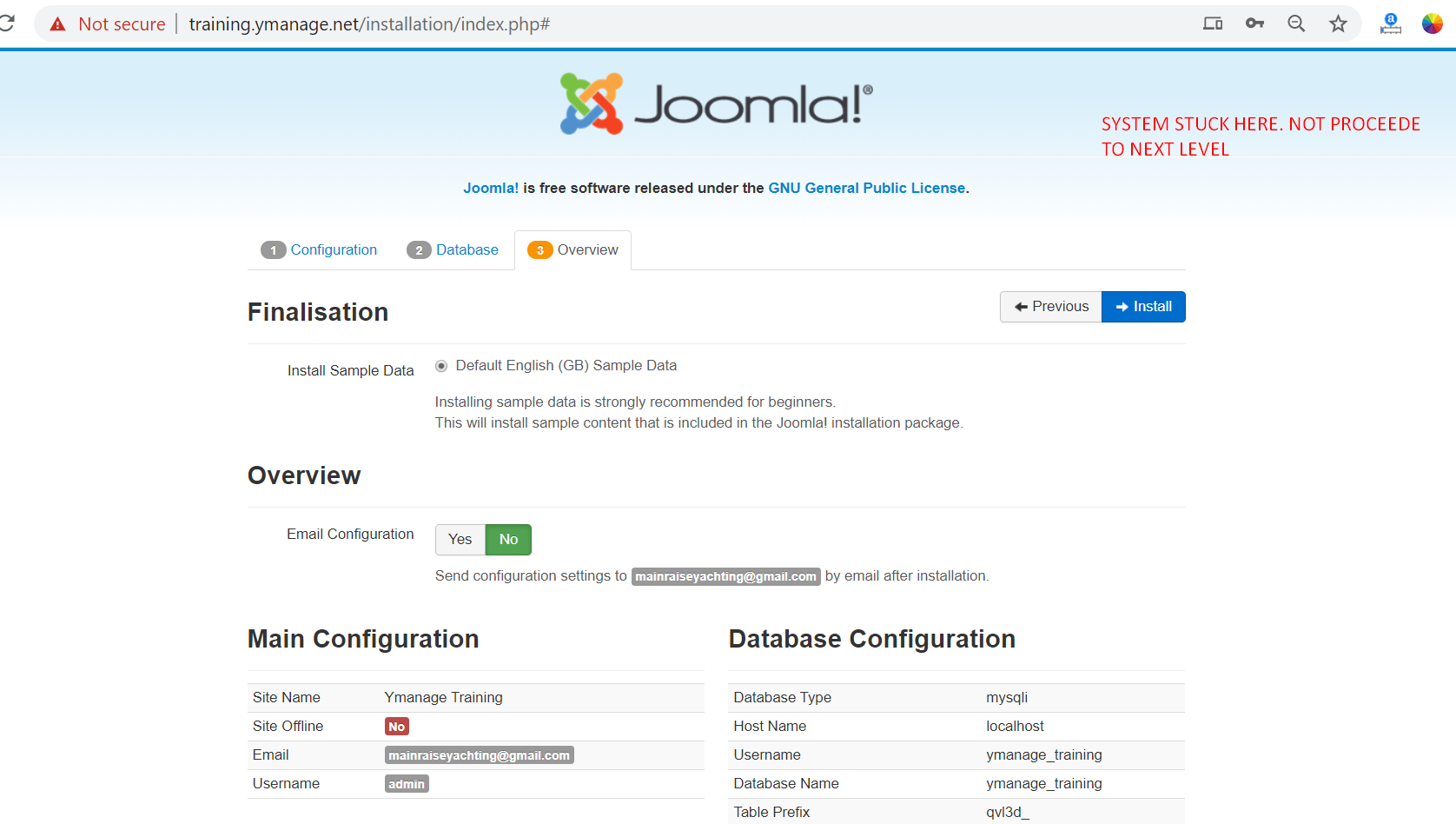Click the sample data recommended for beginners text
Viewport: 1456px width, 824px height.
coord(635,402)
